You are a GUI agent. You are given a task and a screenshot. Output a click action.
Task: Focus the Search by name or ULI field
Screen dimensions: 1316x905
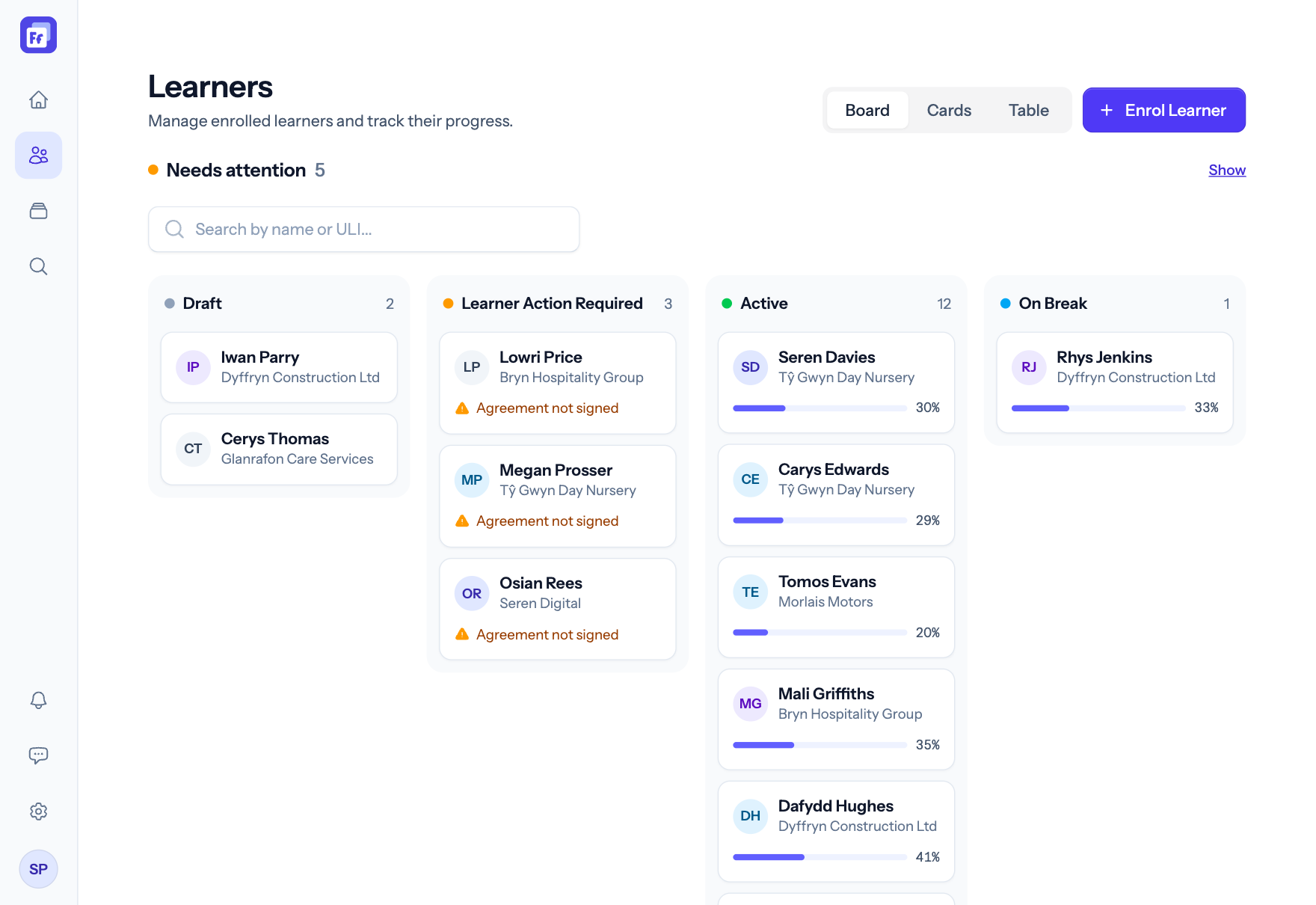[x=363, y=229]
